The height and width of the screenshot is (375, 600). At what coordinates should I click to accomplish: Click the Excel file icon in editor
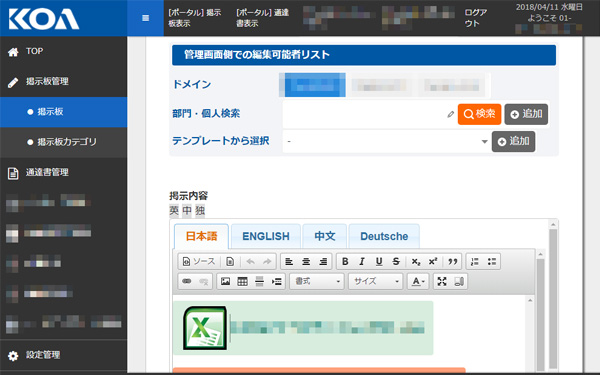click(205, 328)
